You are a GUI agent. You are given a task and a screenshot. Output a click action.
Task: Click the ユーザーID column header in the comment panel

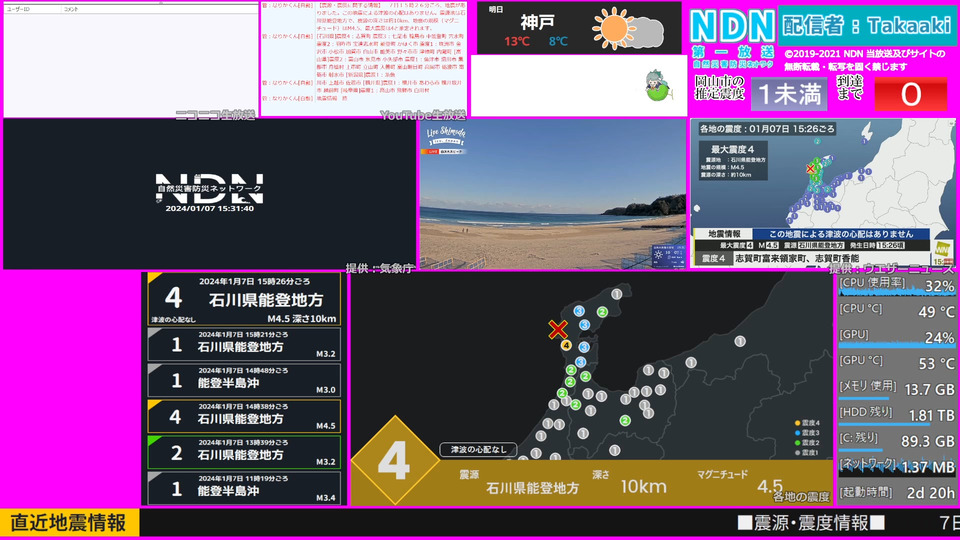[x=18, y=9]
